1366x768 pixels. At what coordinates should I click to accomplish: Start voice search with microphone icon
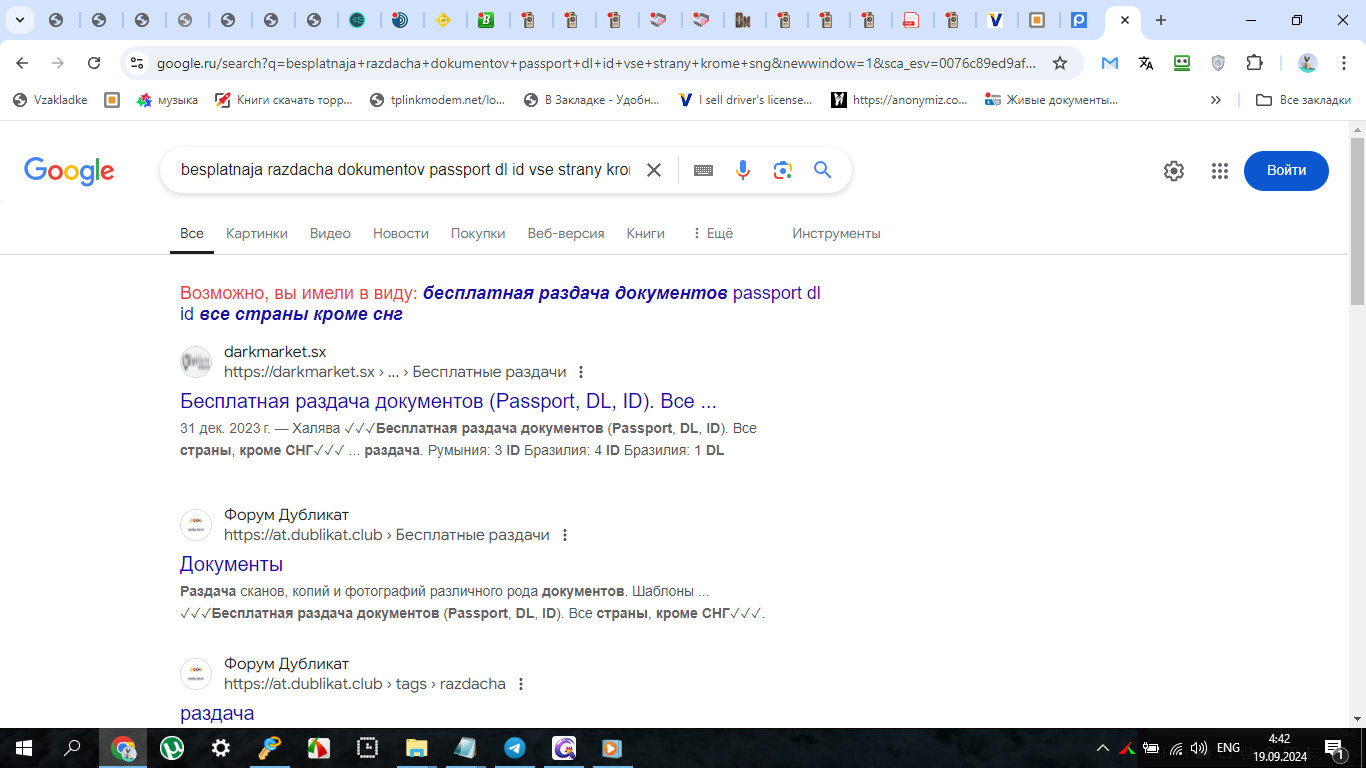coord(742,170)
